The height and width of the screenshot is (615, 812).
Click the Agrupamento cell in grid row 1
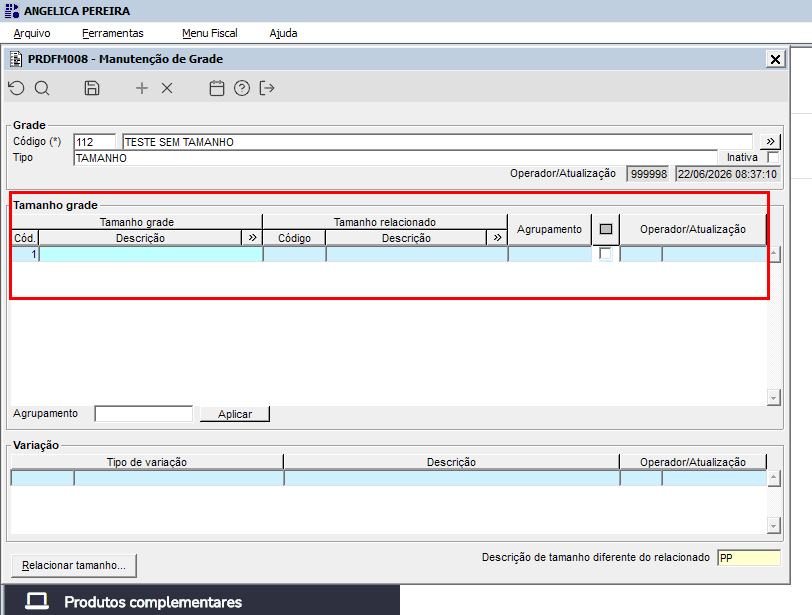tap(550, 254)
